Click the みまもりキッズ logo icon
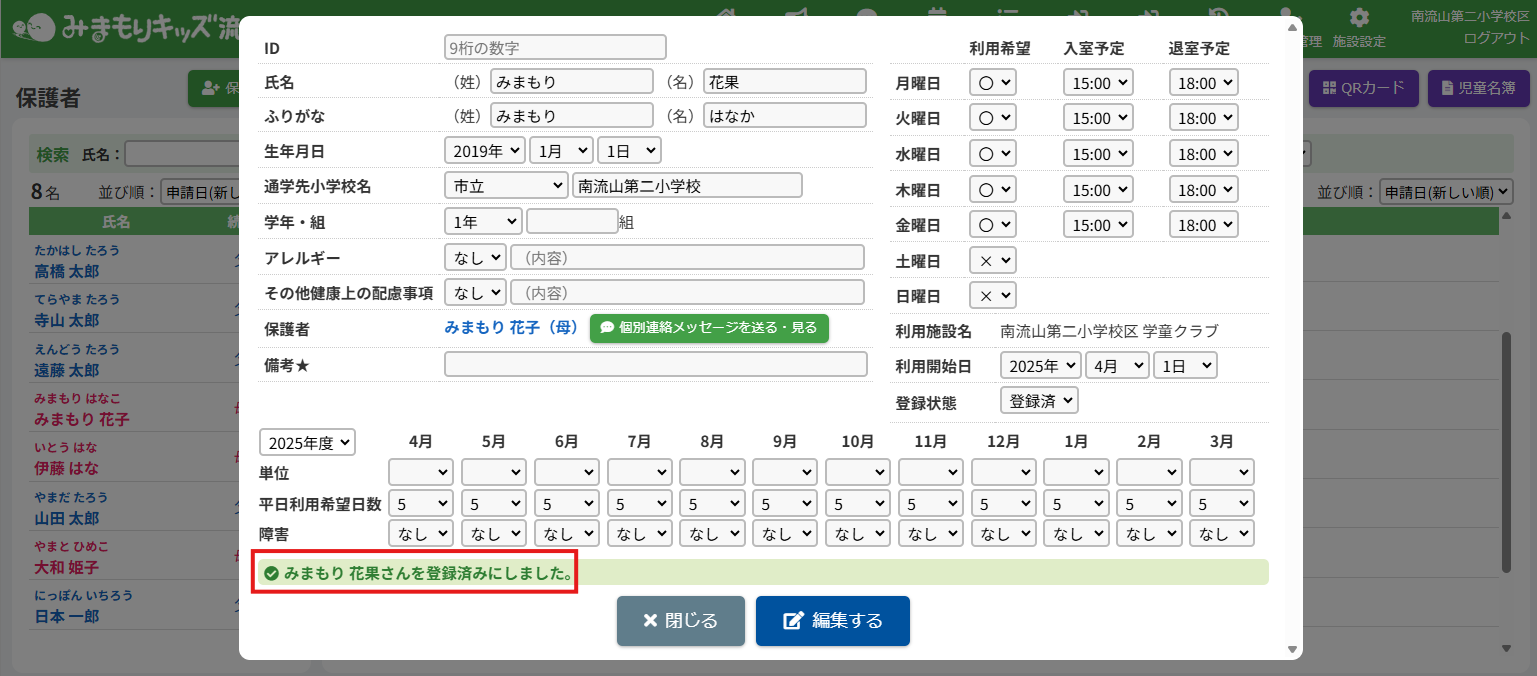Viewport: 1537px width, 676px height. coord(35,28)
